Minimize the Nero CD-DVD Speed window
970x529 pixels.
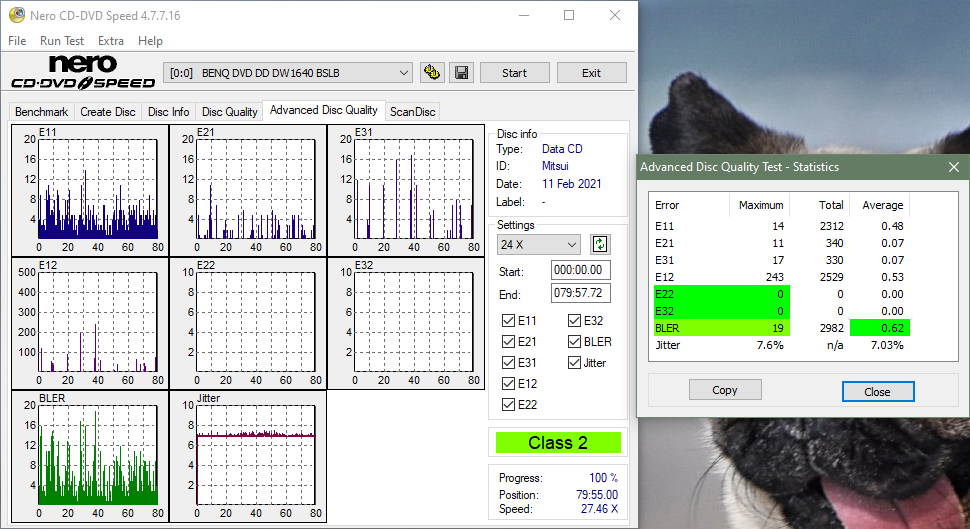pyautogui.click(x=524, y=15)
